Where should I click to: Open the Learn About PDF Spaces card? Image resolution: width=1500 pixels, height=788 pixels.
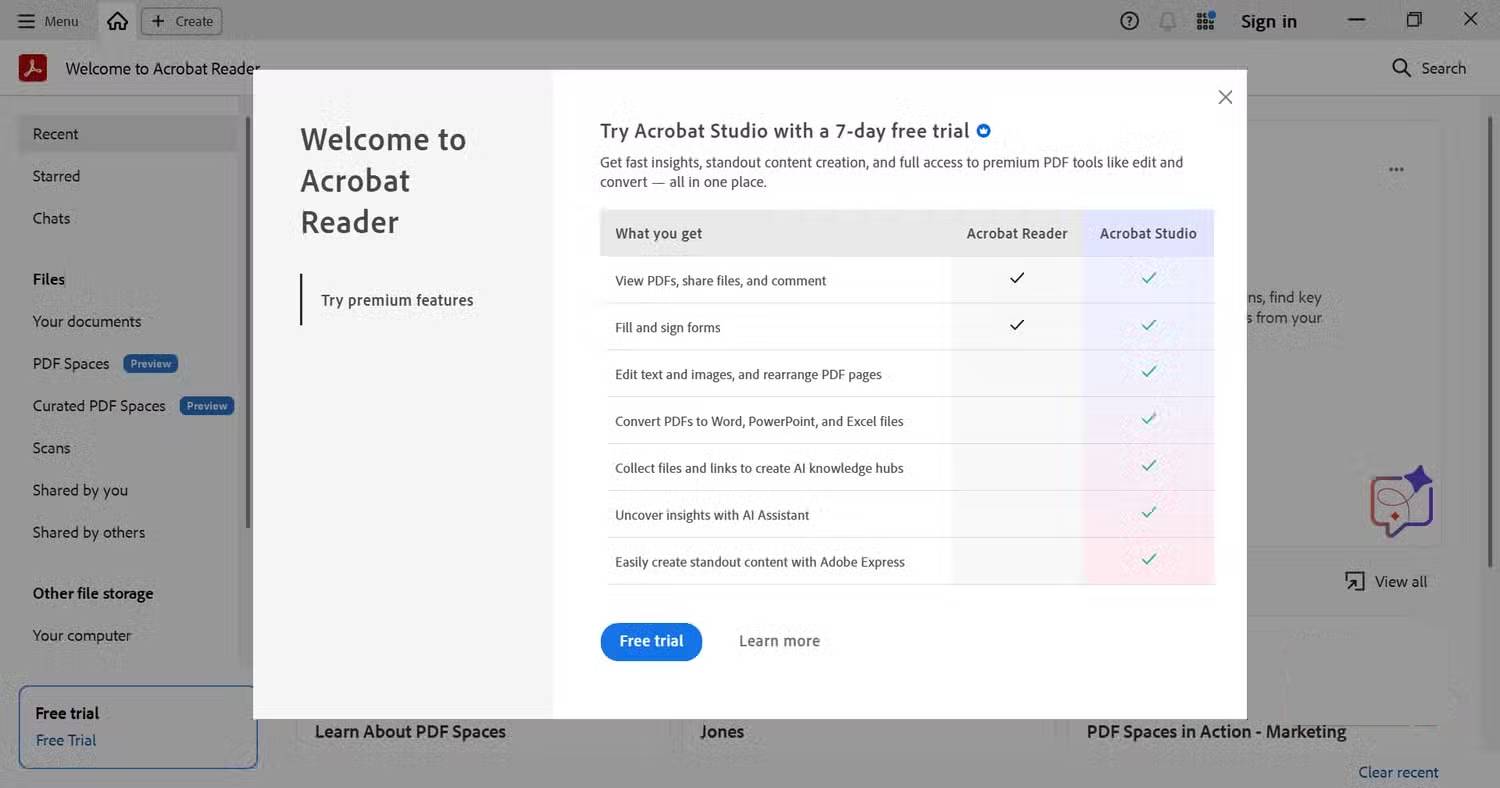tap(410, 732)
